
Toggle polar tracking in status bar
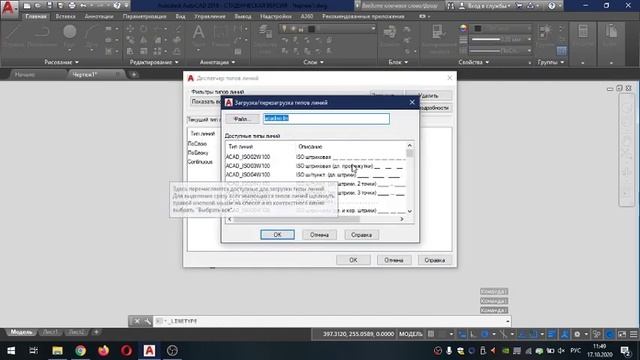(x=484, y=334)
